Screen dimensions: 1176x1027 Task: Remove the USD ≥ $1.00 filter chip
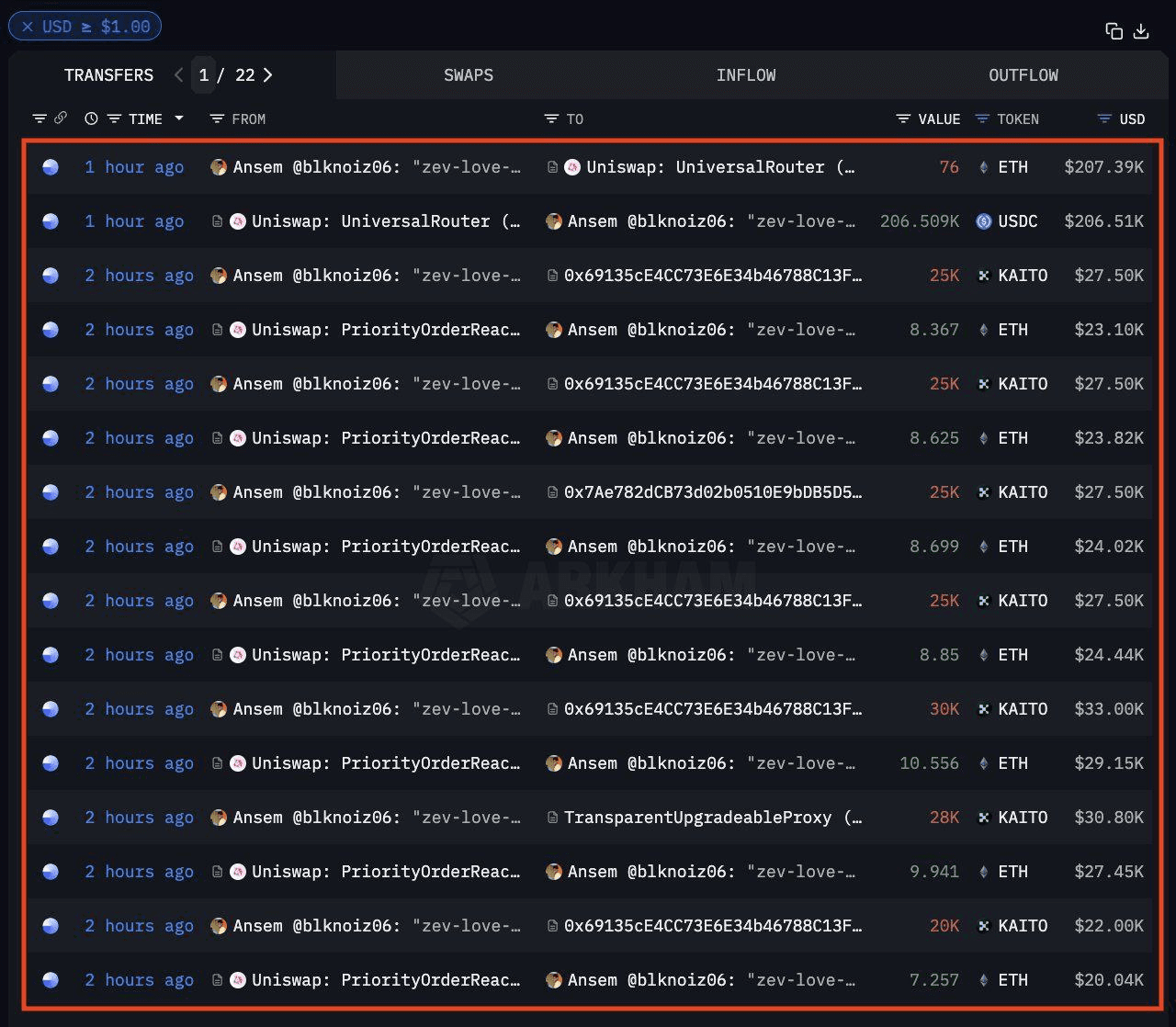click(x=28, y=27)
